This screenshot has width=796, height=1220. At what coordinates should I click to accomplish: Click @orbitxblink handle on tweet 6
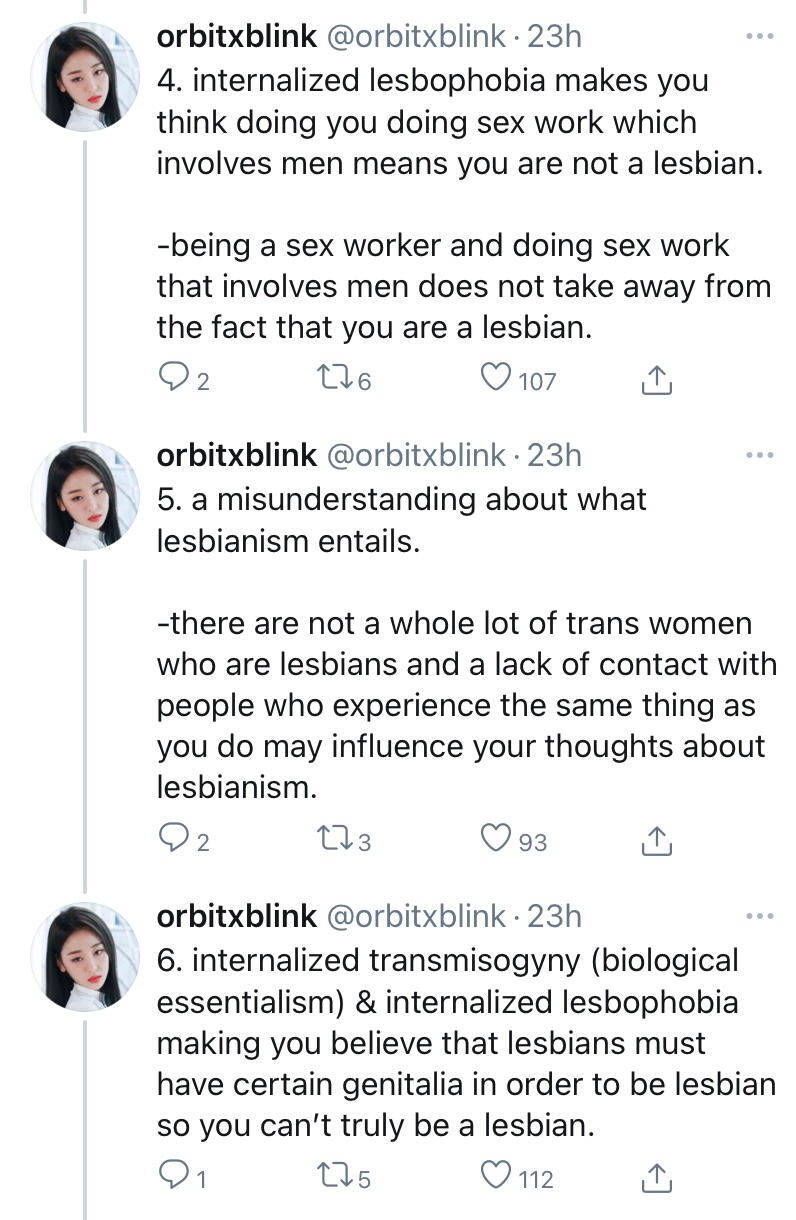pyautogui.click(x=416, y=916)
